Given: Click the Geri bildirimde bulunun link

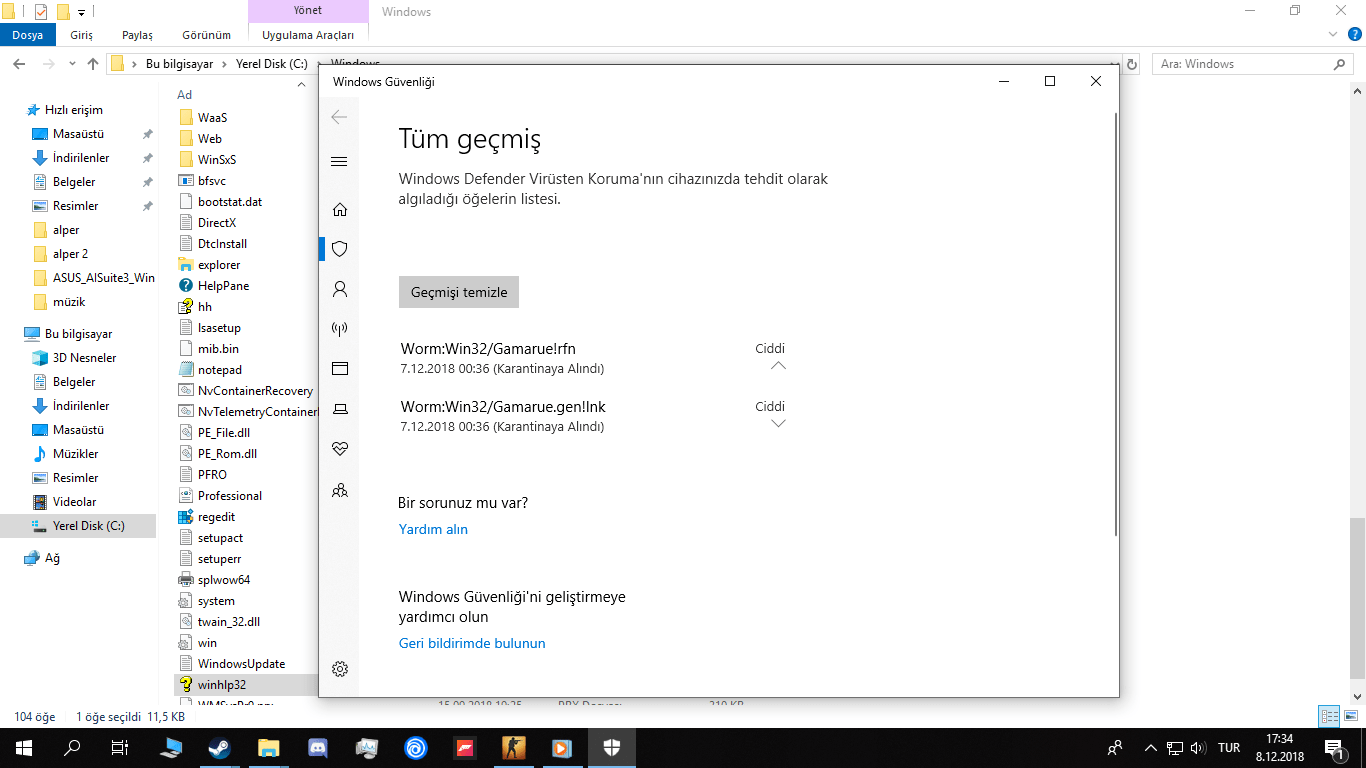Looking at the screenshot, I should 472,643.
